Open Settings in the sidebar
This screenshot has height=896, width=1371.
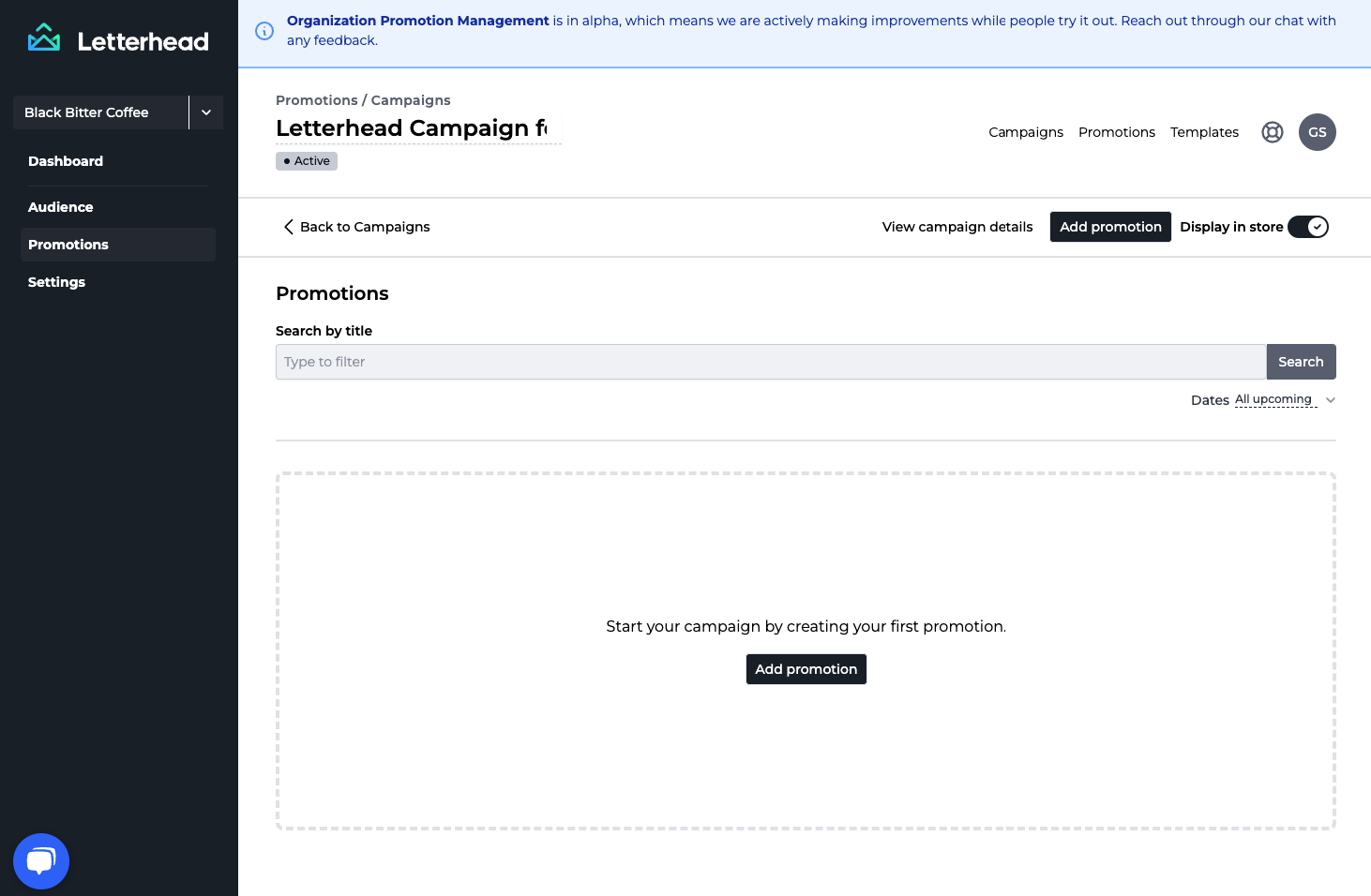coord(56,282)
